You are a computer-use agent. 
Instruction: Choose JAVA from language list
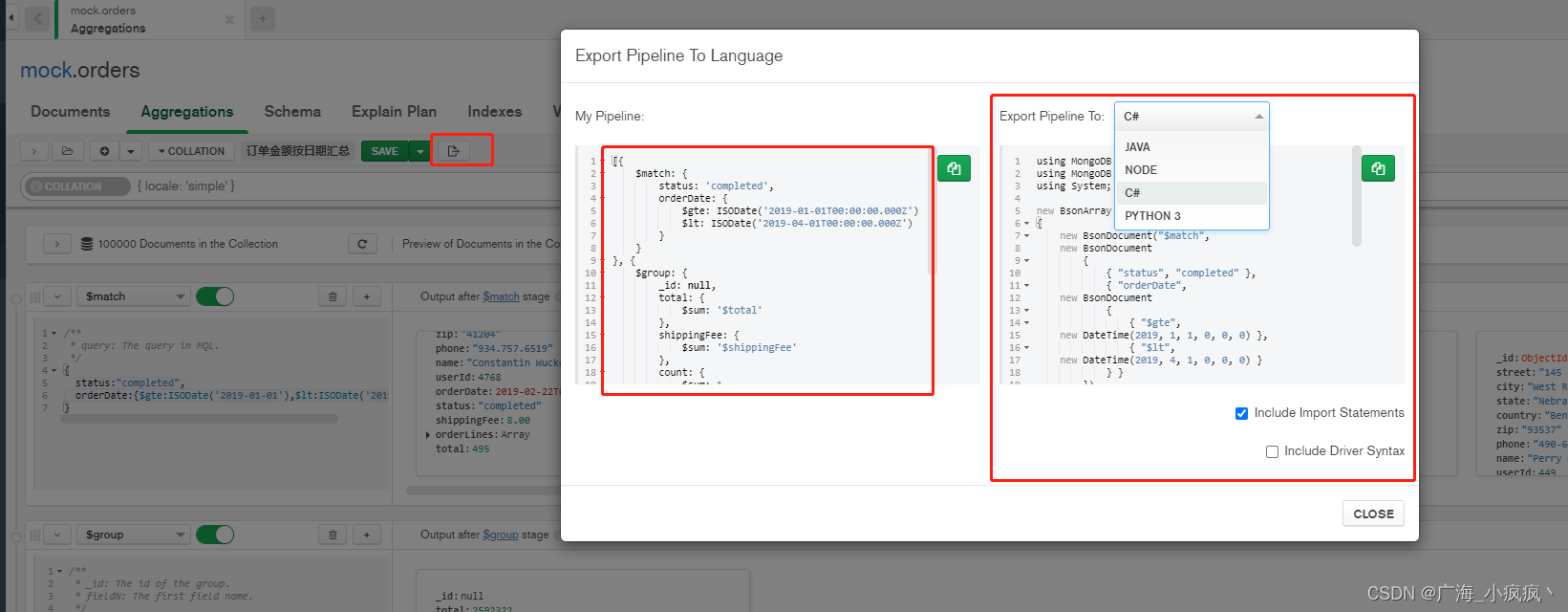1192,147
